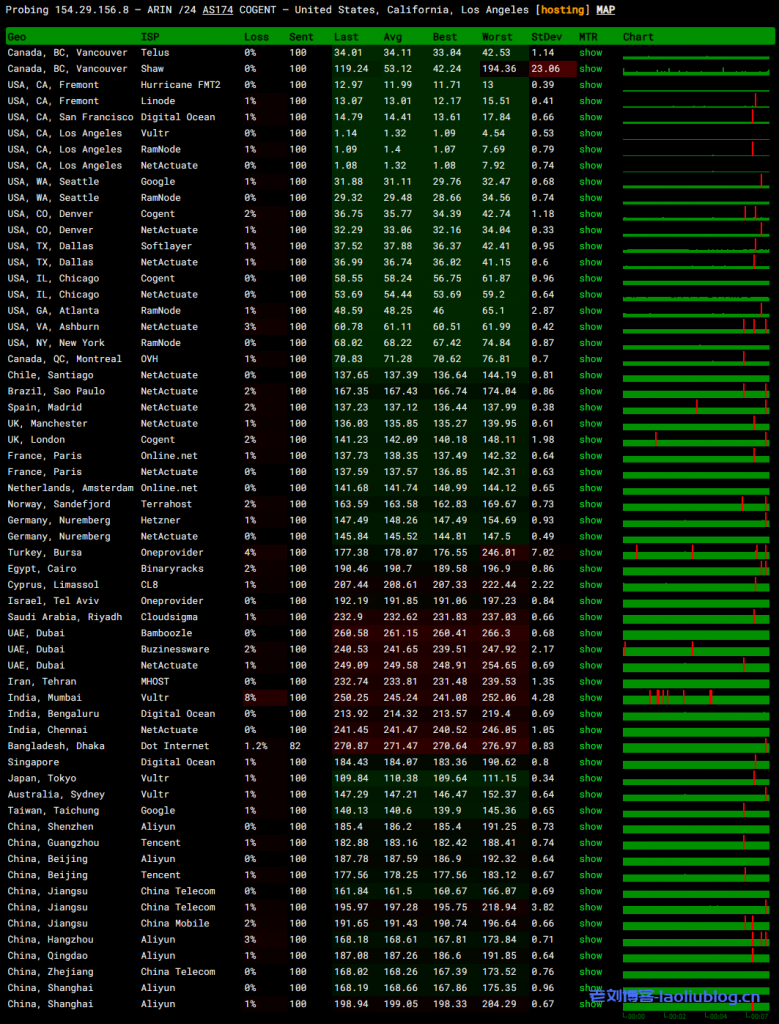The height and width of the screenshot is (1024, 779).
Task: Open the Bursa Oneprovider latency chart
Action: [696, 552]
